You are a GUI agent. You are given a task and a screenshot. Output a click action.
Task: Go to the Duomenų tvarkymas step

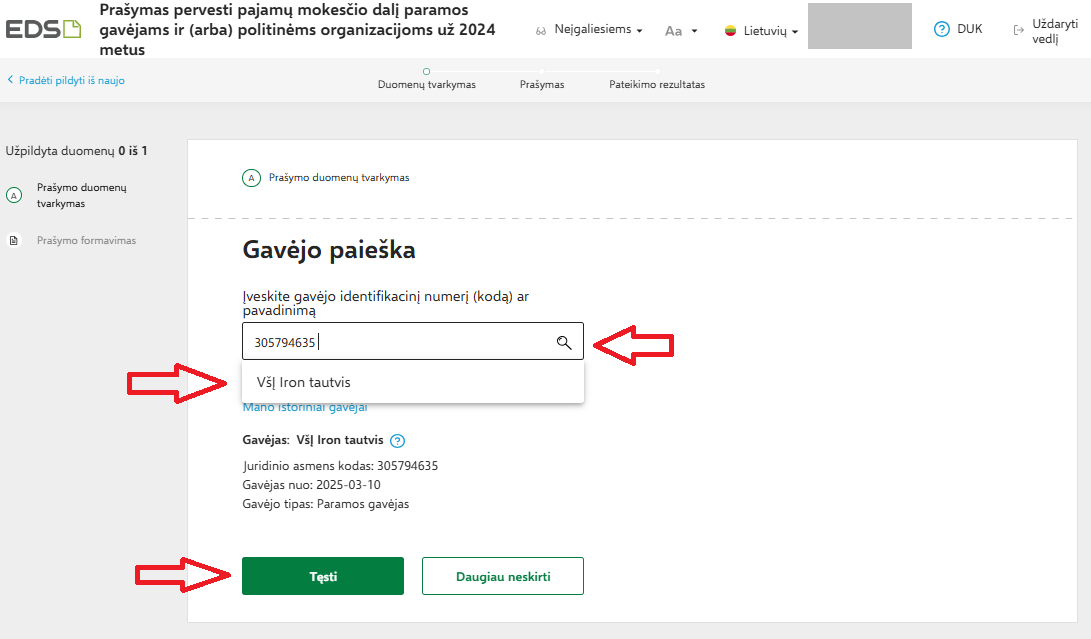pos(427,84)
